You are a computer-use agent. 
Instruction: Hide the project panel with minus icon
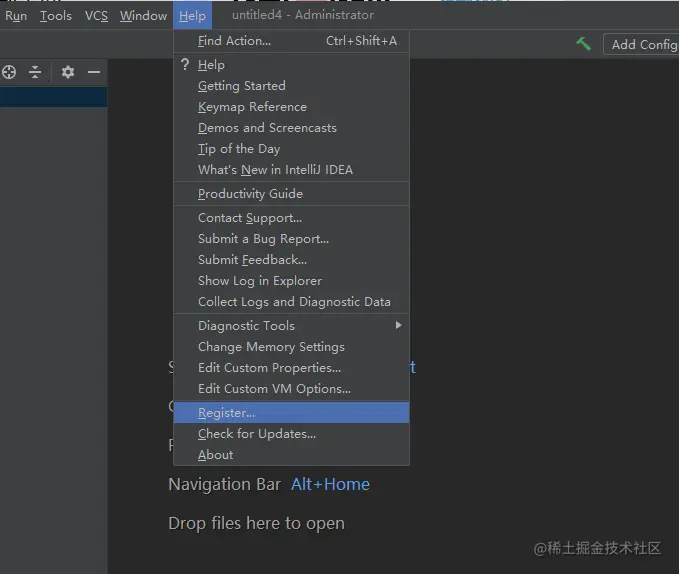click(x=94, y=72)
